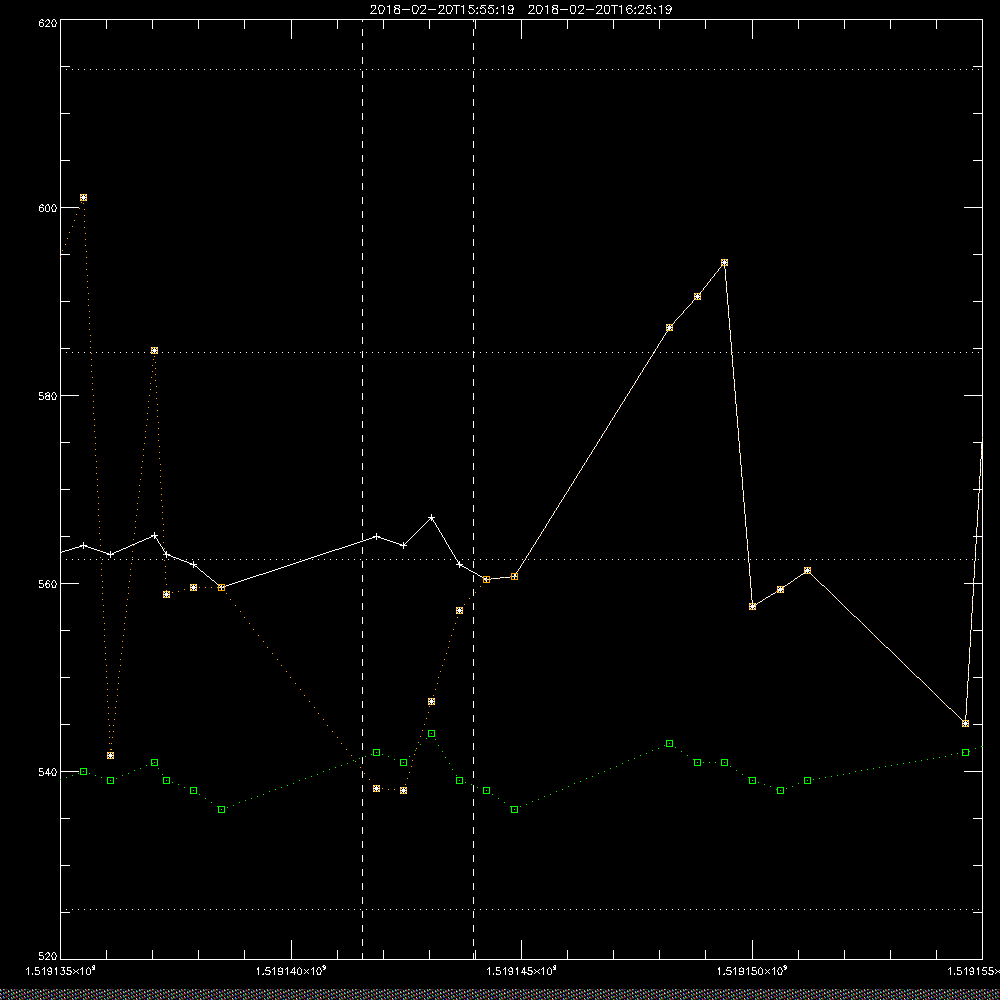Select the y-axis label 560

coord(49,584)
